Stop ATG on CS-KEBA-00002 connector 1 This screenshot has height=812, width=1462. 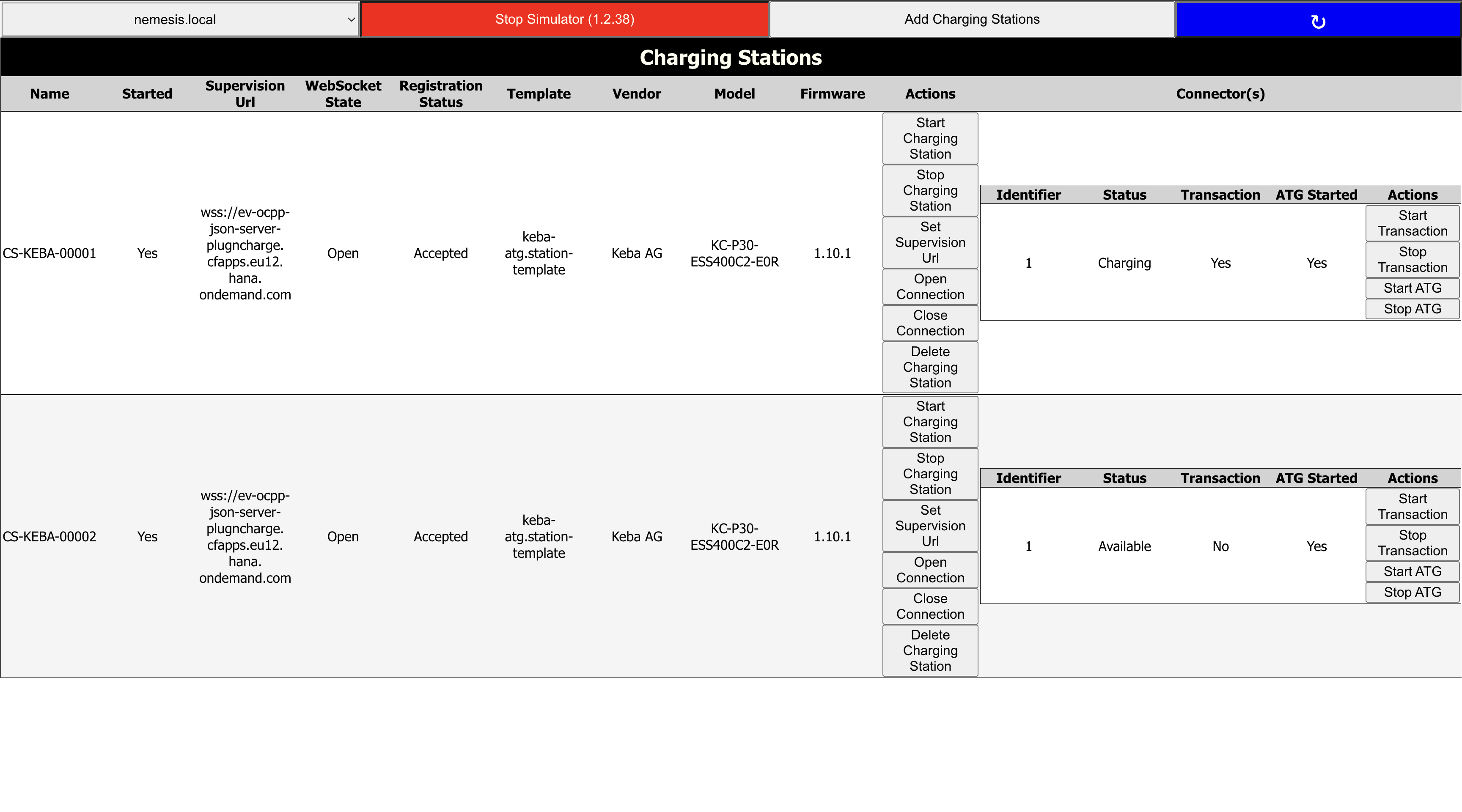click(1412, 592)
